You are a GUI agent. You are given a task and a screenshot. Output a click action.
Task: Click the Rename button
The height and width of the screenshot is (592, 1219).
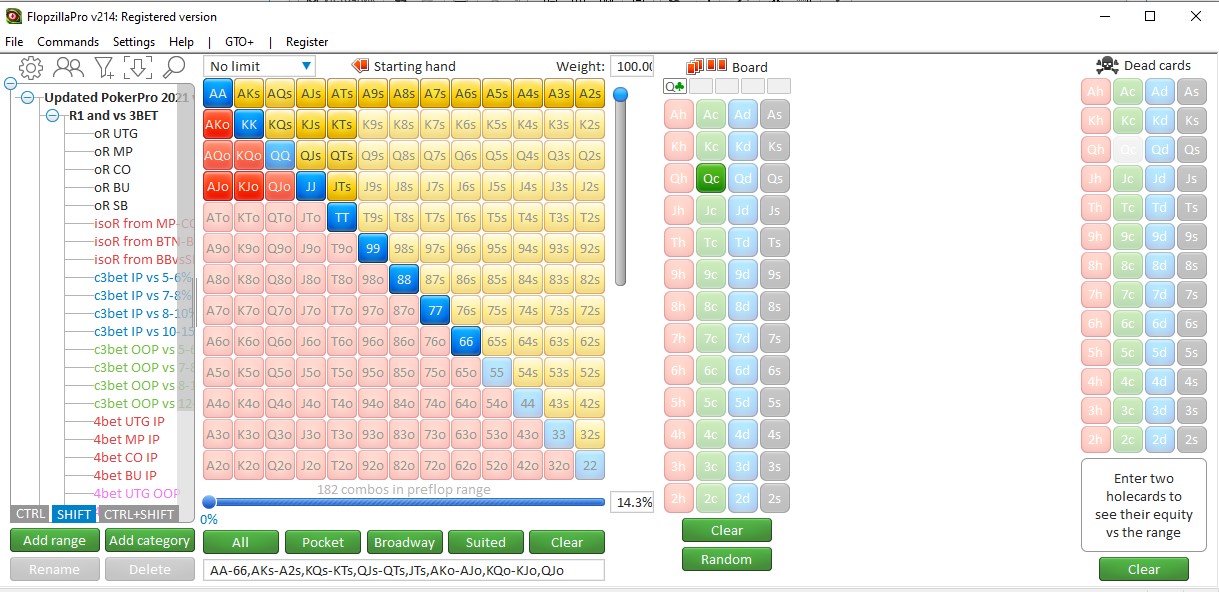[55, 569]
